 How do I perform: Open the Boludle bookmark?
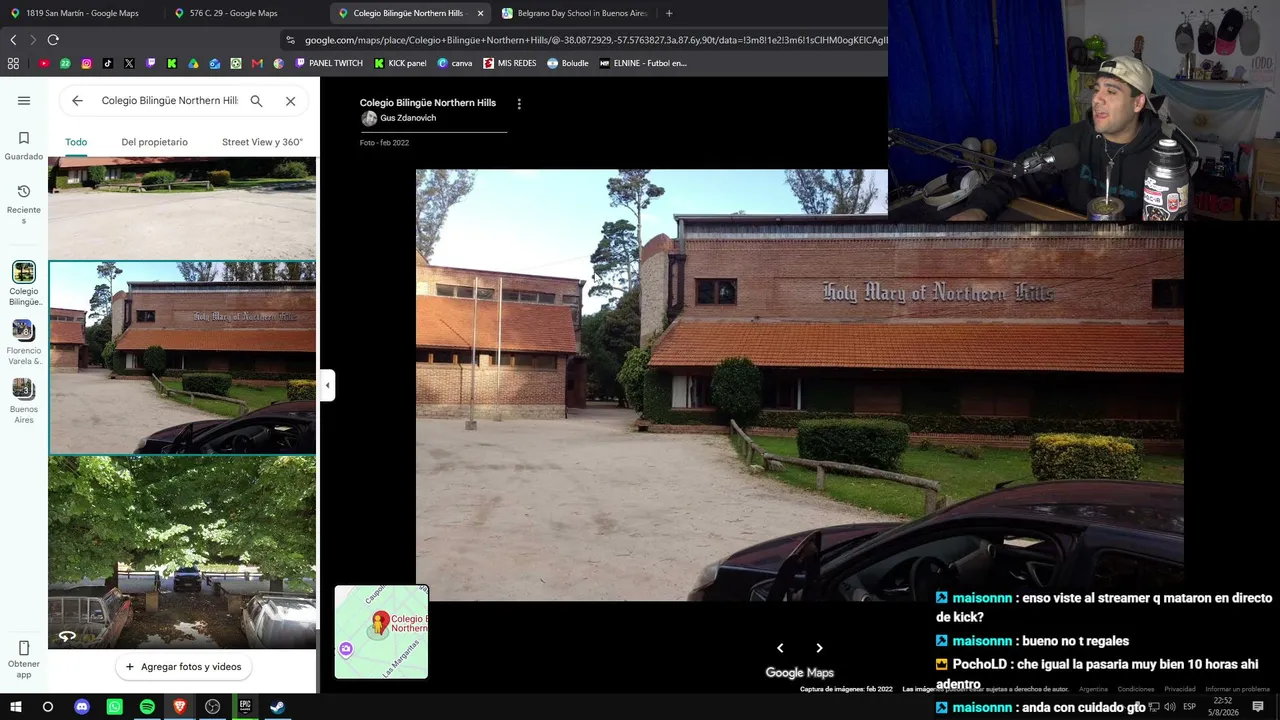click(x=568, y=63)
